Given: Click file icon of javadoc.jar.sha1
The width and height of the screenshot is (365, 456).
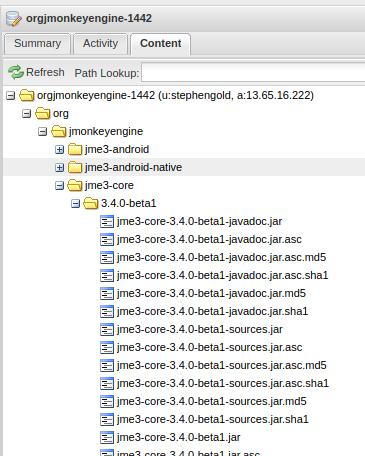Looking at the screenshot, I should [x=107, y=311].
